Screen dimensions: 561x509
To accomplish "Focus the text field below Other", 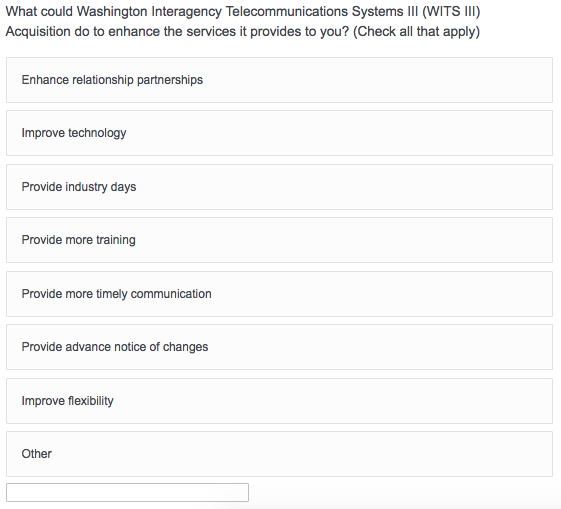I will [x=127, y=493].
